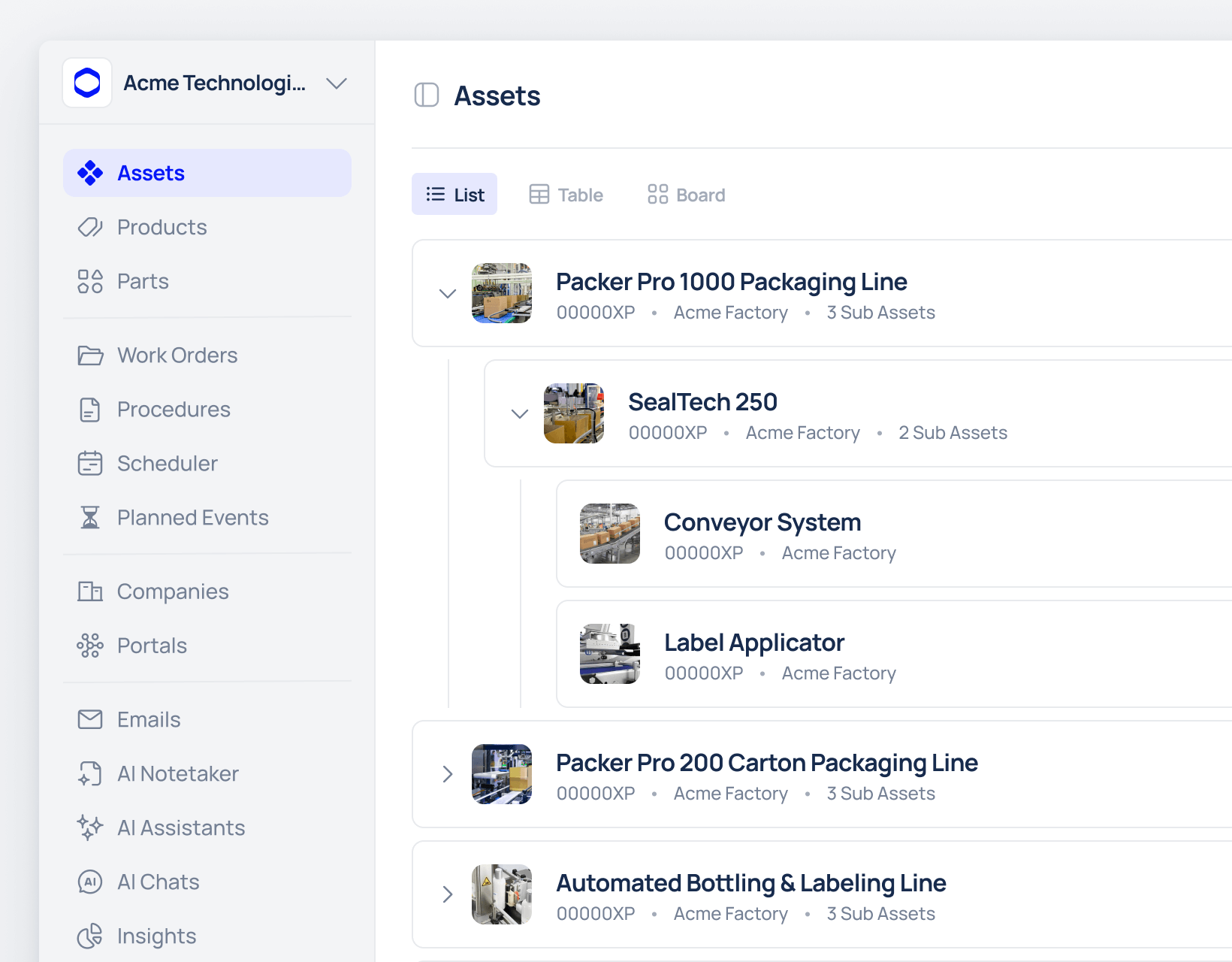Toggle the sidebar panel icon beside Assets title

(x=427, y=95)
